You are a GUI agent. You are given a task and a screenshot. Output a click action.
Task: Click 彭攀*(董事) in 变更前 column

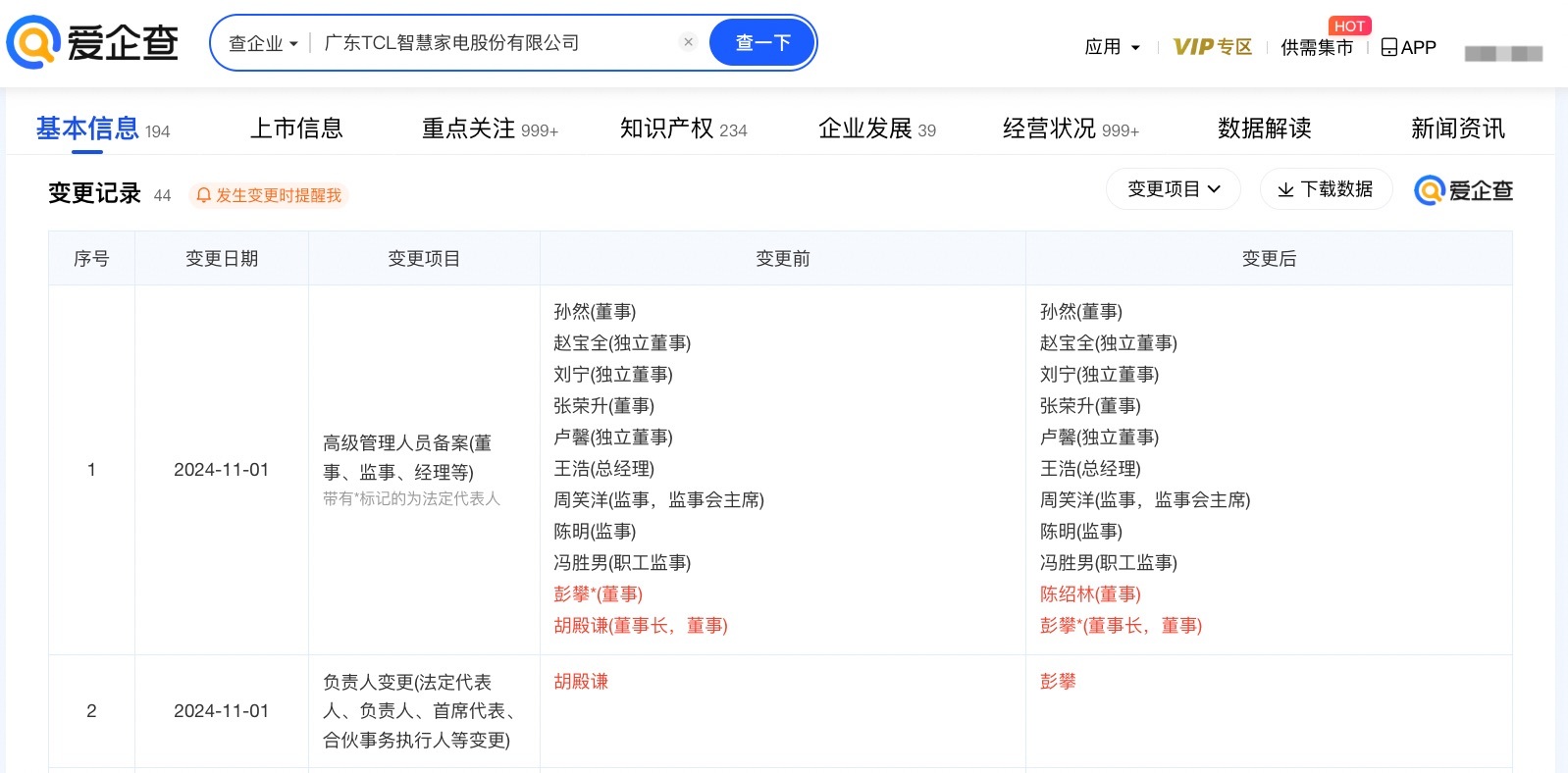[x=598, y=594]
